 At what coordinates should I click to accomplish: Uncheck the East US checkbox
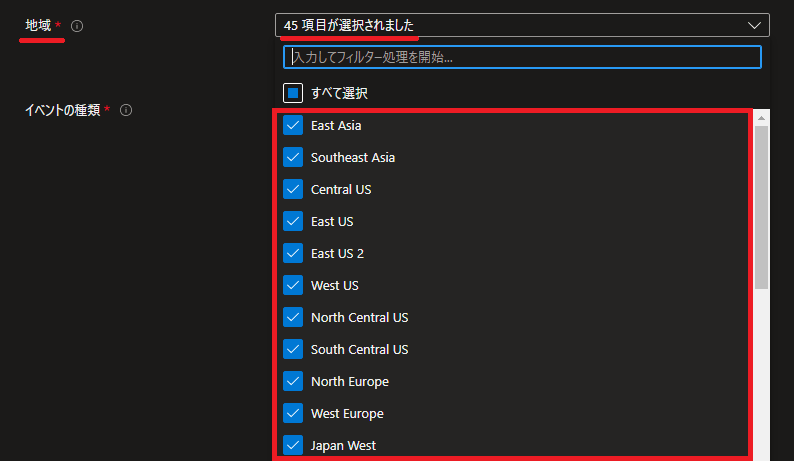[x=293, y=221]
